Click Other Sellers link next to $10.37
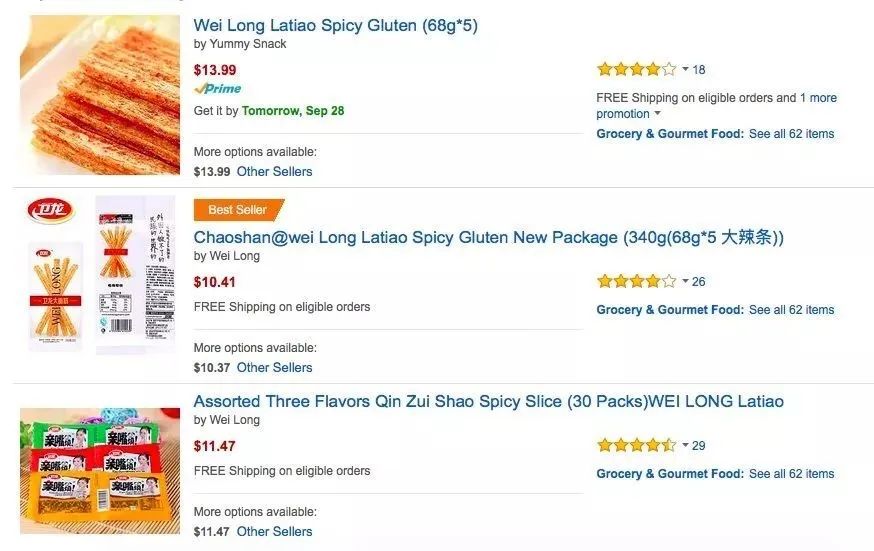The height and width of the screenshot is (551, 874). [x=274, y=367]
